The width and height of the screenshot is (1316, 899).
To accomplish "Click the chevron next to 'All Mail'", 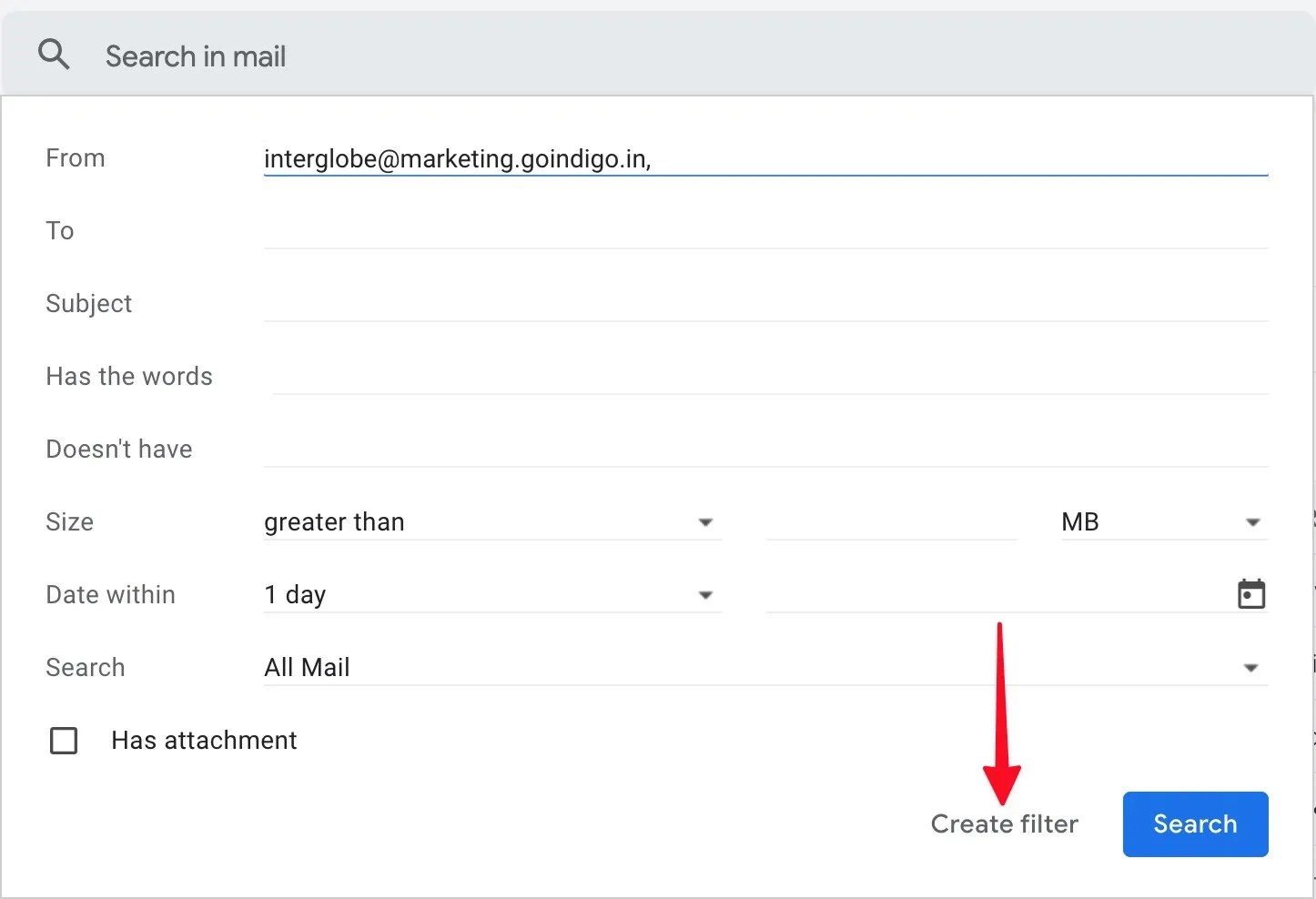I will 1250,667.
